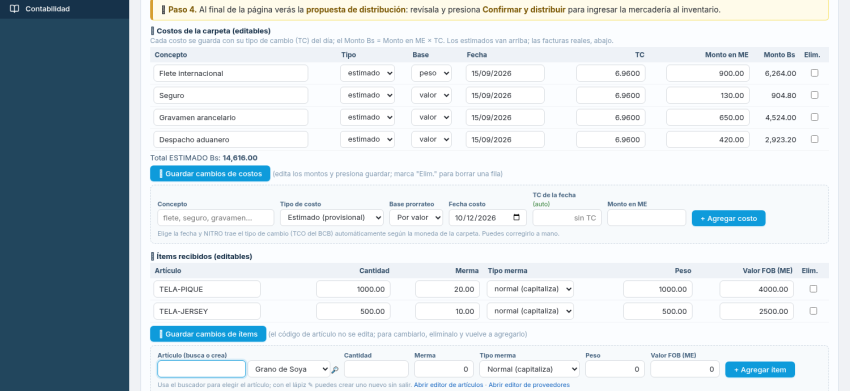Check Elim. box for Gravamen arancelario
Viewport: 850px width, 391px height.
coord(814,117)
